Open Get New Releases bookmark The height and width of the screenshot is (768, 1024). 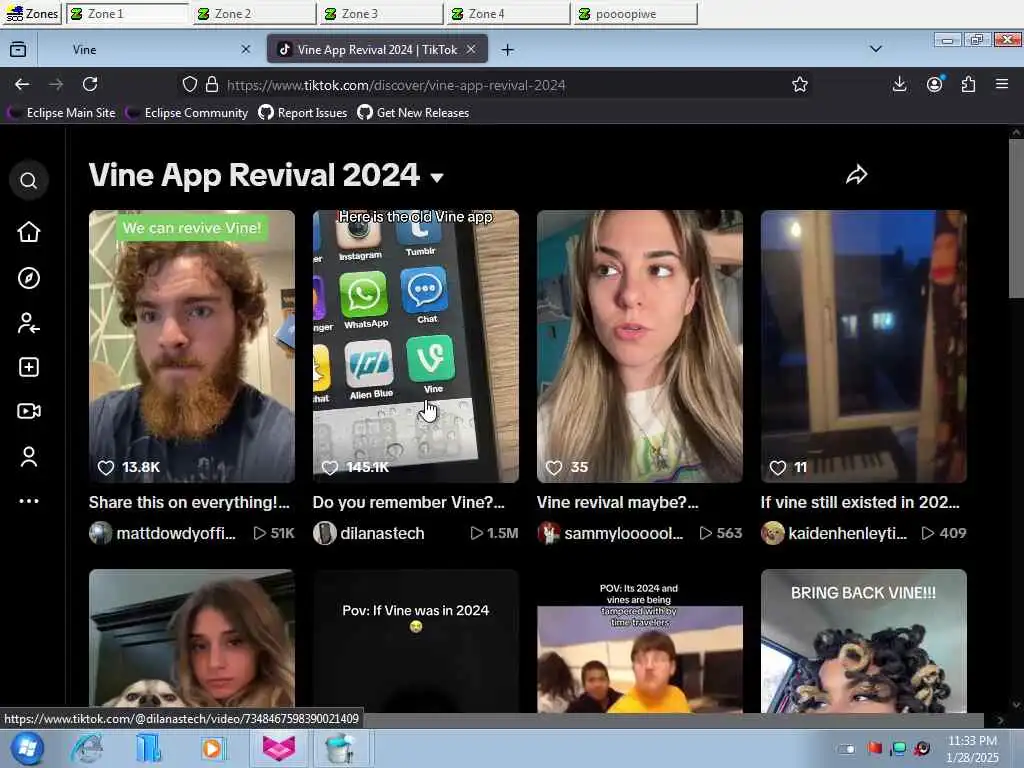point(413,113)
